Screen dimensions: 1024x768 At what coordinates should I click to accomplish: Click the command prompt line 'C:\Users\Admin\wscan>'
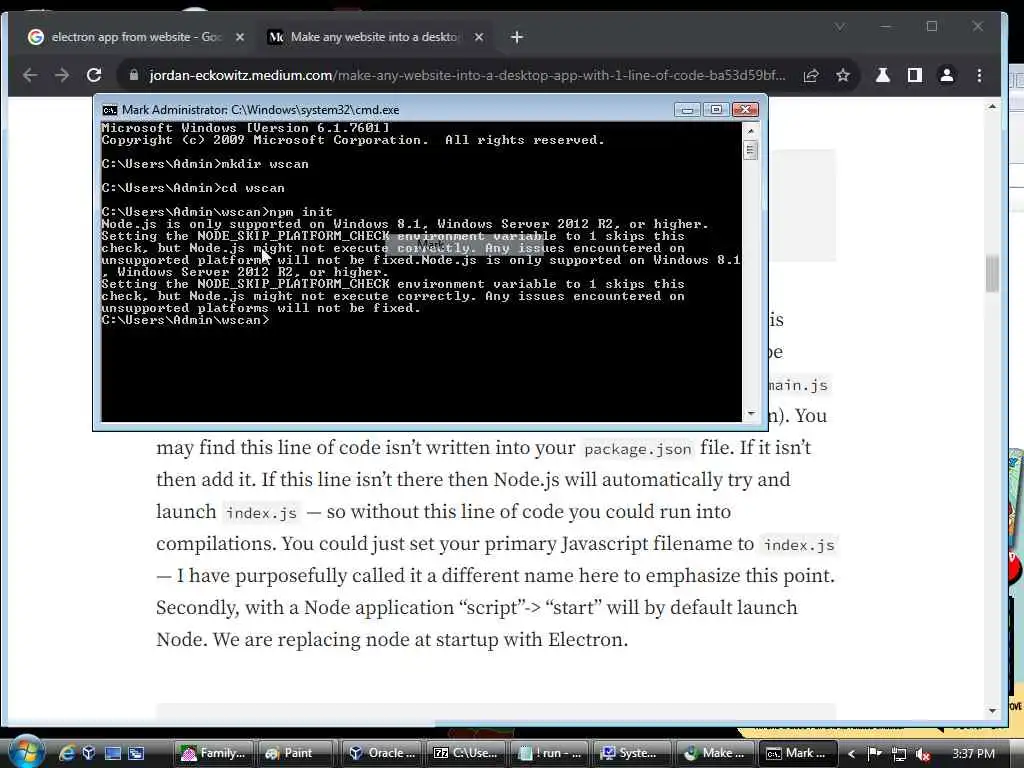[x=185, y=320]
